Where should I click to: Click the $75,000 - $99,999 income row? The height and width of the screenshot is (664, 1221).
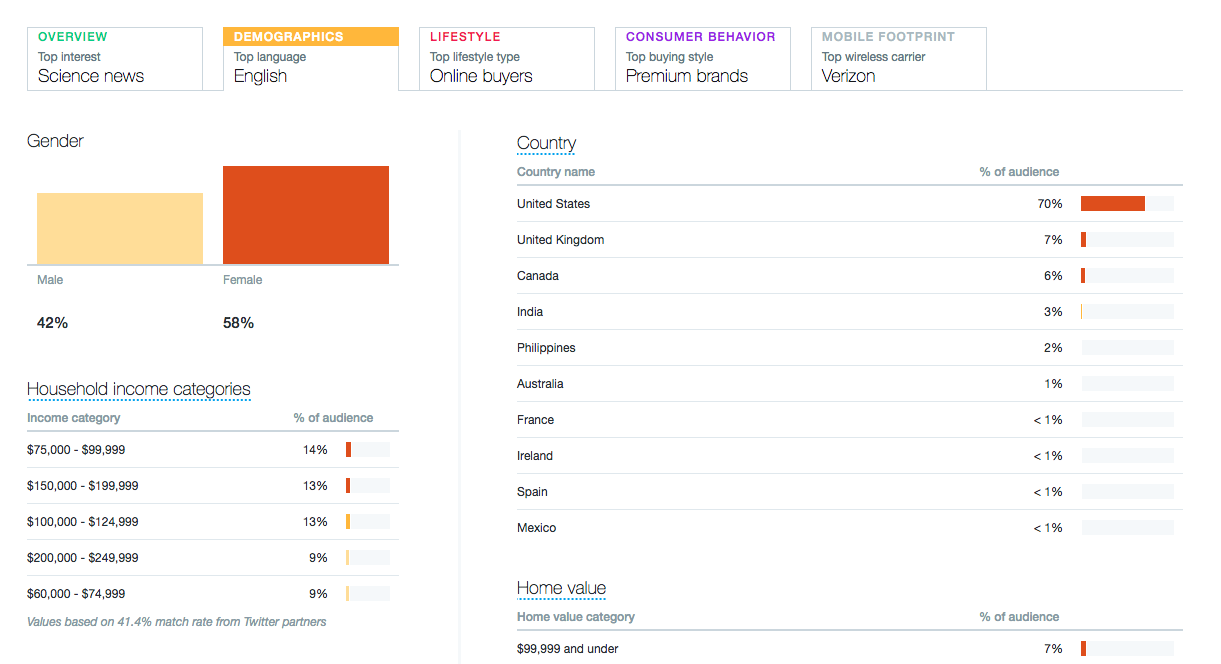[212, 450]
